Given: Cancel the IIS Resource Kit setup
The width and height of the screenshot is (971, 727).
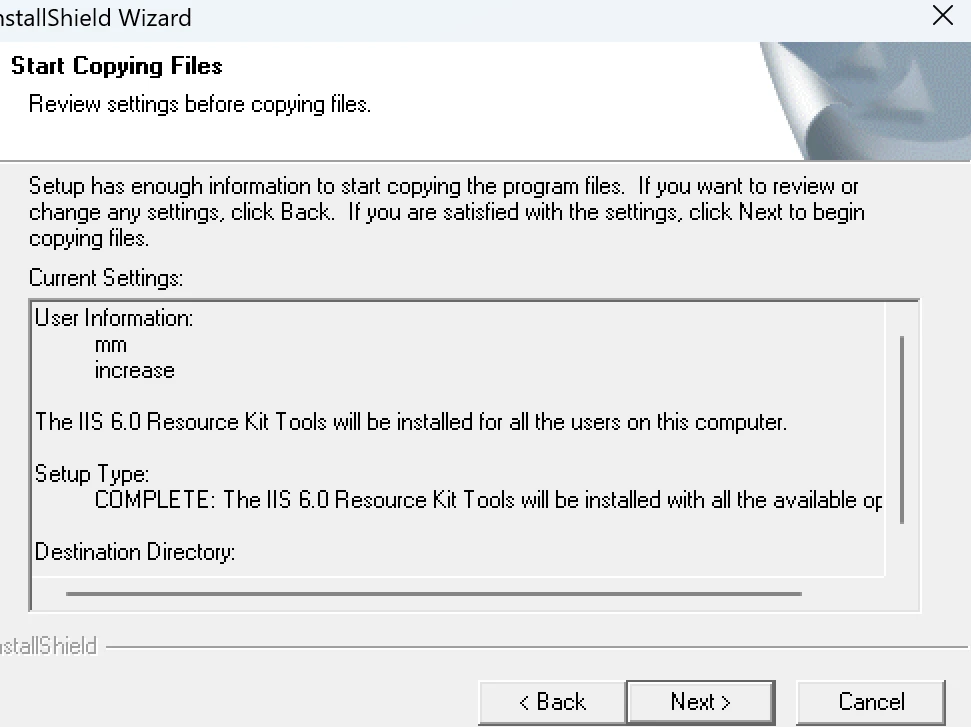Looking at the screenshot, I should pos(871,702).
